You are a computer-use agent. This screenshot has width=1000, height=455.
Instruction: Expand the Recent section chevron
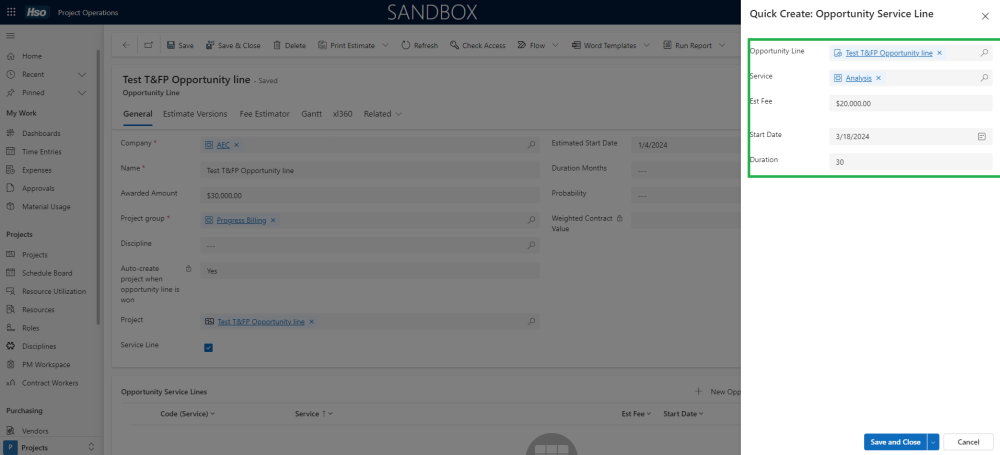(x=82, y=75)
